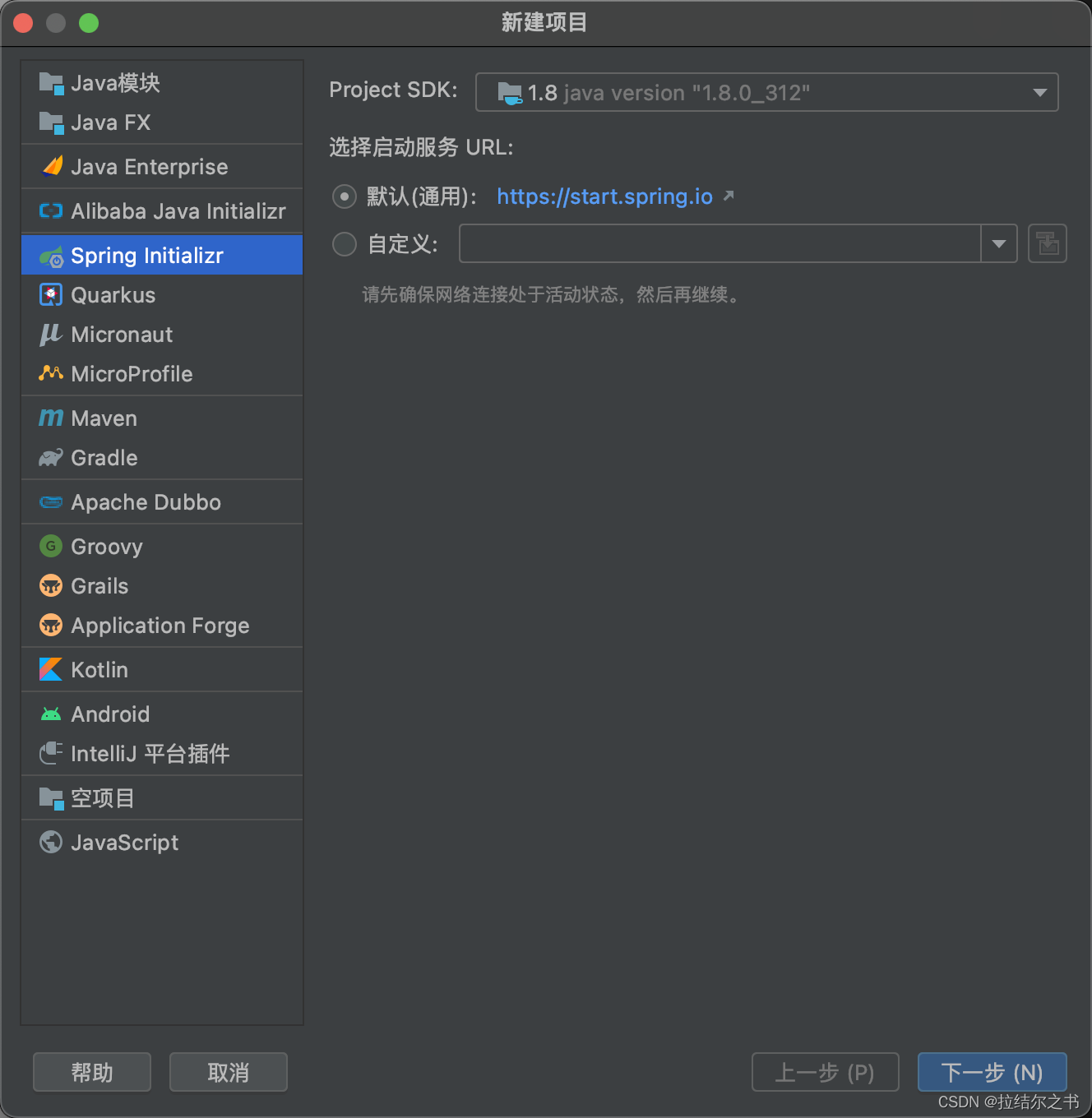
Task: Click the 取消 cancel button
Action: 229,1072
